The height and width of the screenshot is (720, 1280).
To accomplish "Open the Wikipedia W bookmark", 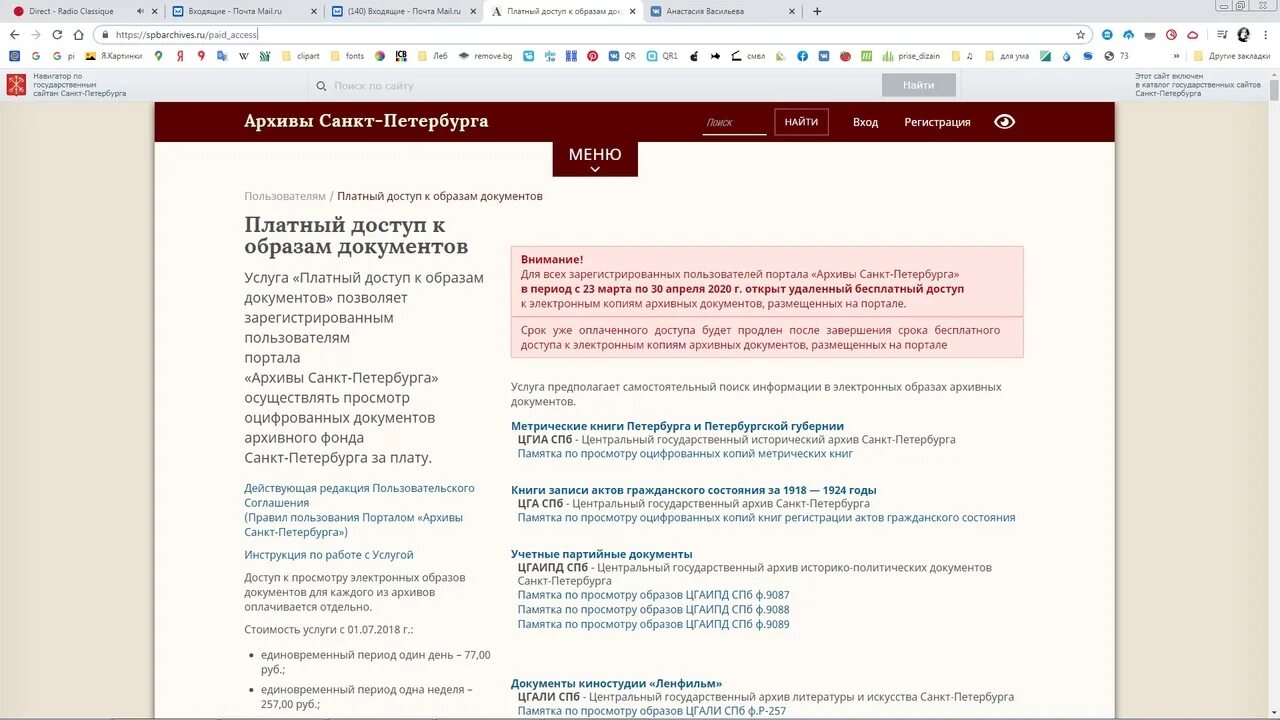I will coord(244,56).
